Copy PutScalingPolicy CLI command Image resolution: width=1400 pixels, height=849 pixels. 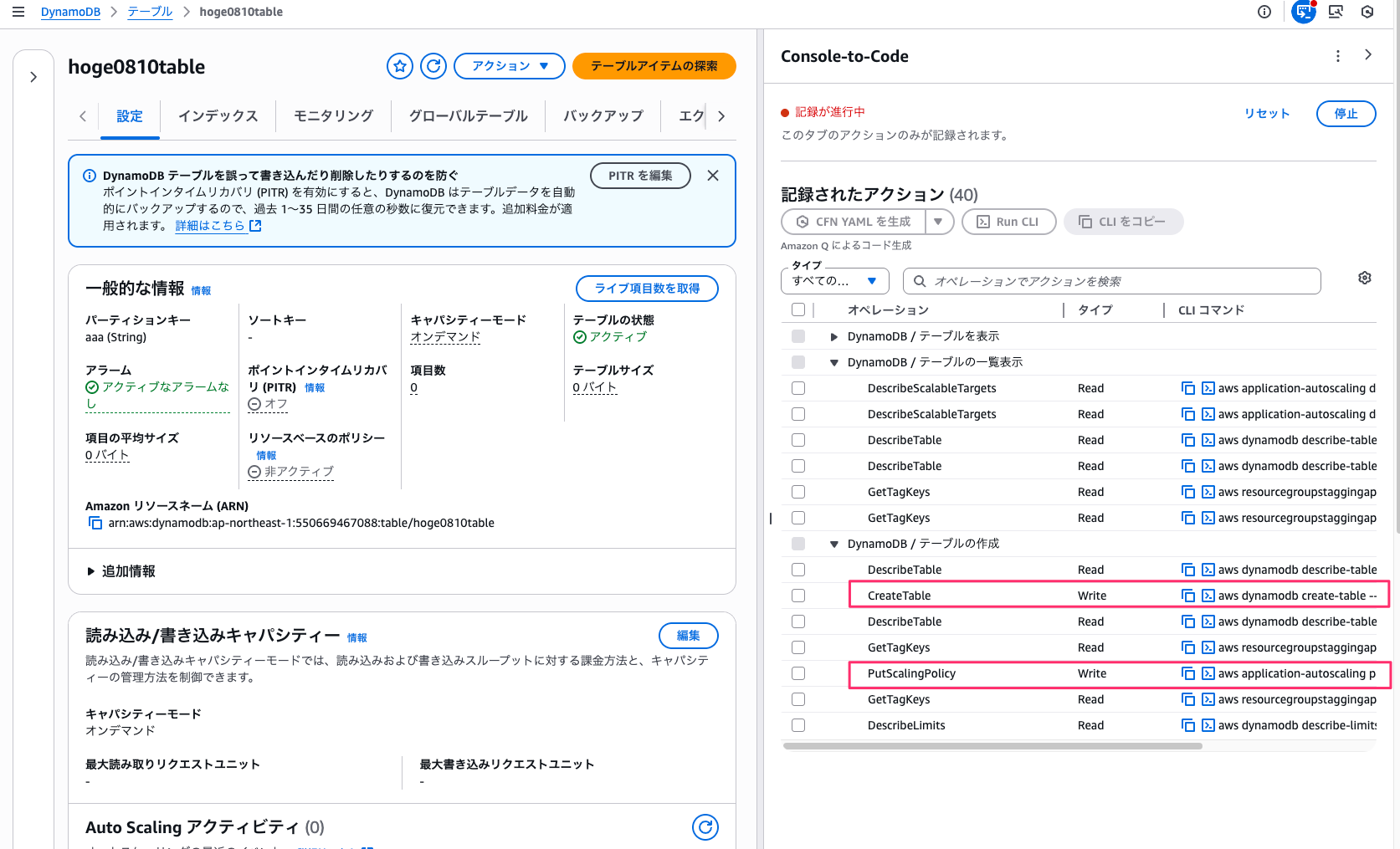pyautogui.click(x=1188, y=673)
